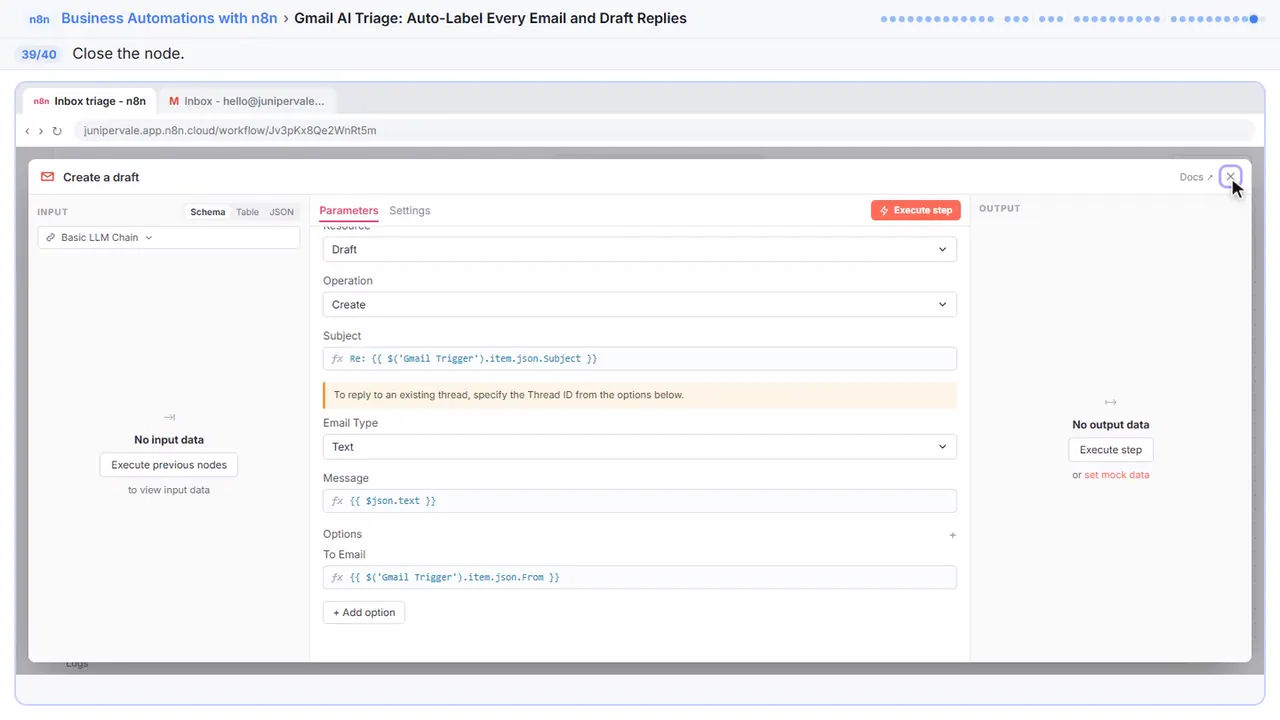Open Business Automations with n8n breadcrumb

coord(169,18)
